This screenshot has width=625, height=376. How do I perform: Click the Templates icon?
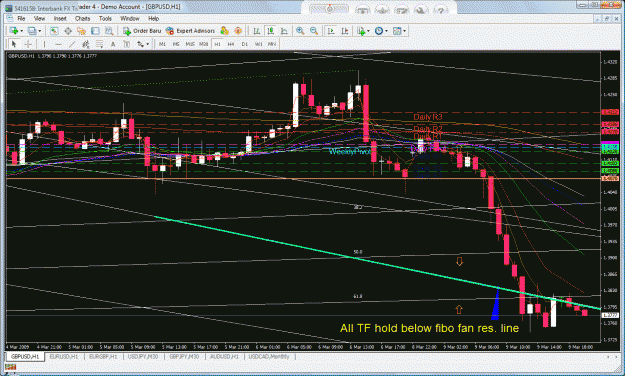click(x=397, y=31)
